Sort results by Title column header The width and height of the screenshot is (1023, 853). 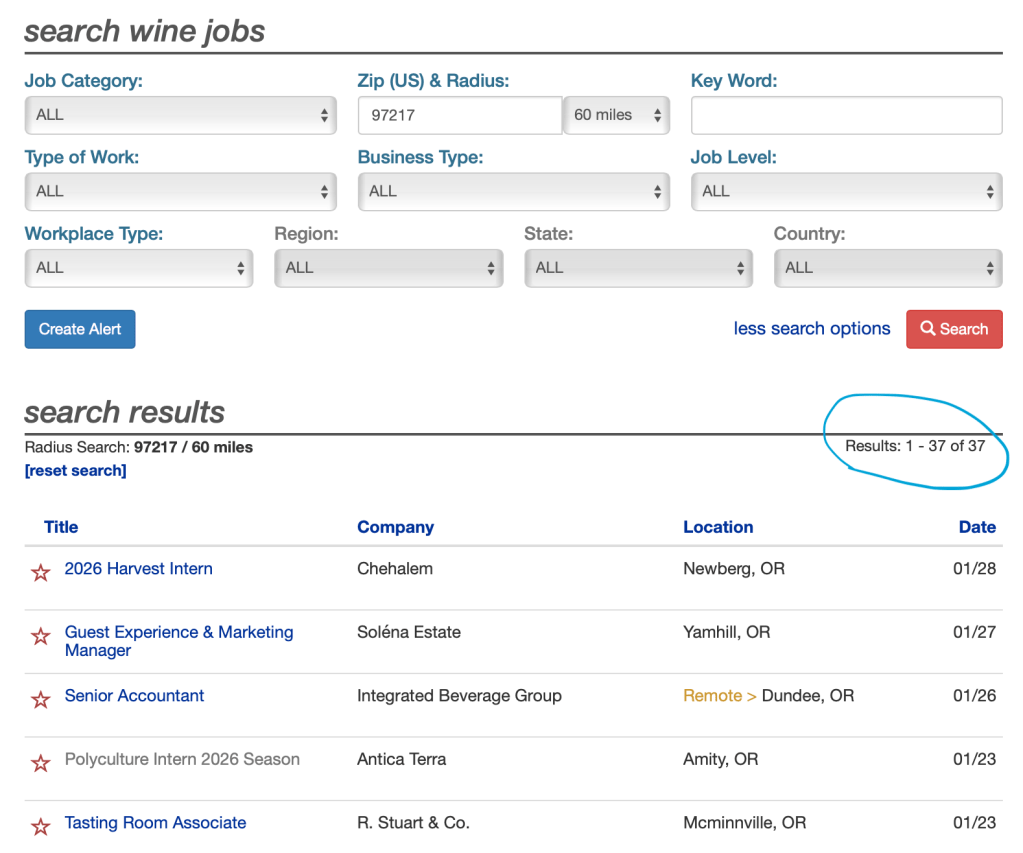[x=61, y=527]
